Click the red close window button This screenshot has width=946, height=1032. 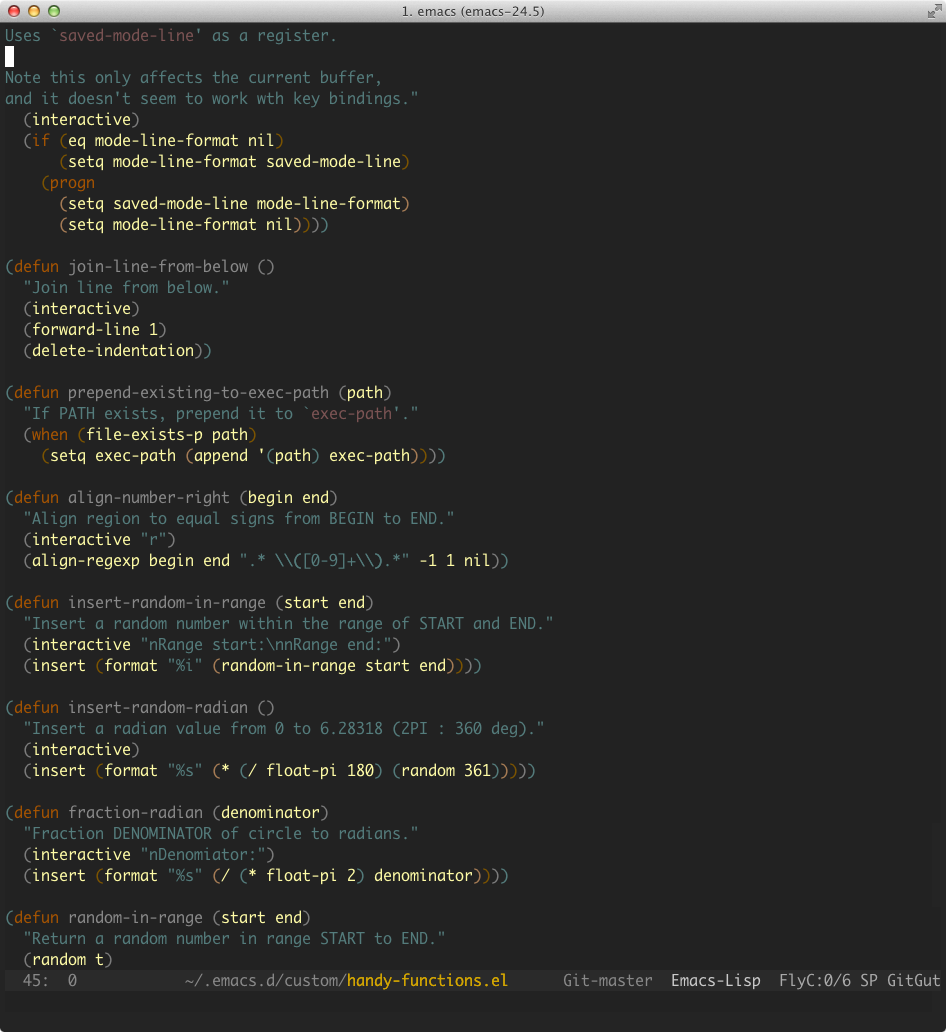click(14, 11)
